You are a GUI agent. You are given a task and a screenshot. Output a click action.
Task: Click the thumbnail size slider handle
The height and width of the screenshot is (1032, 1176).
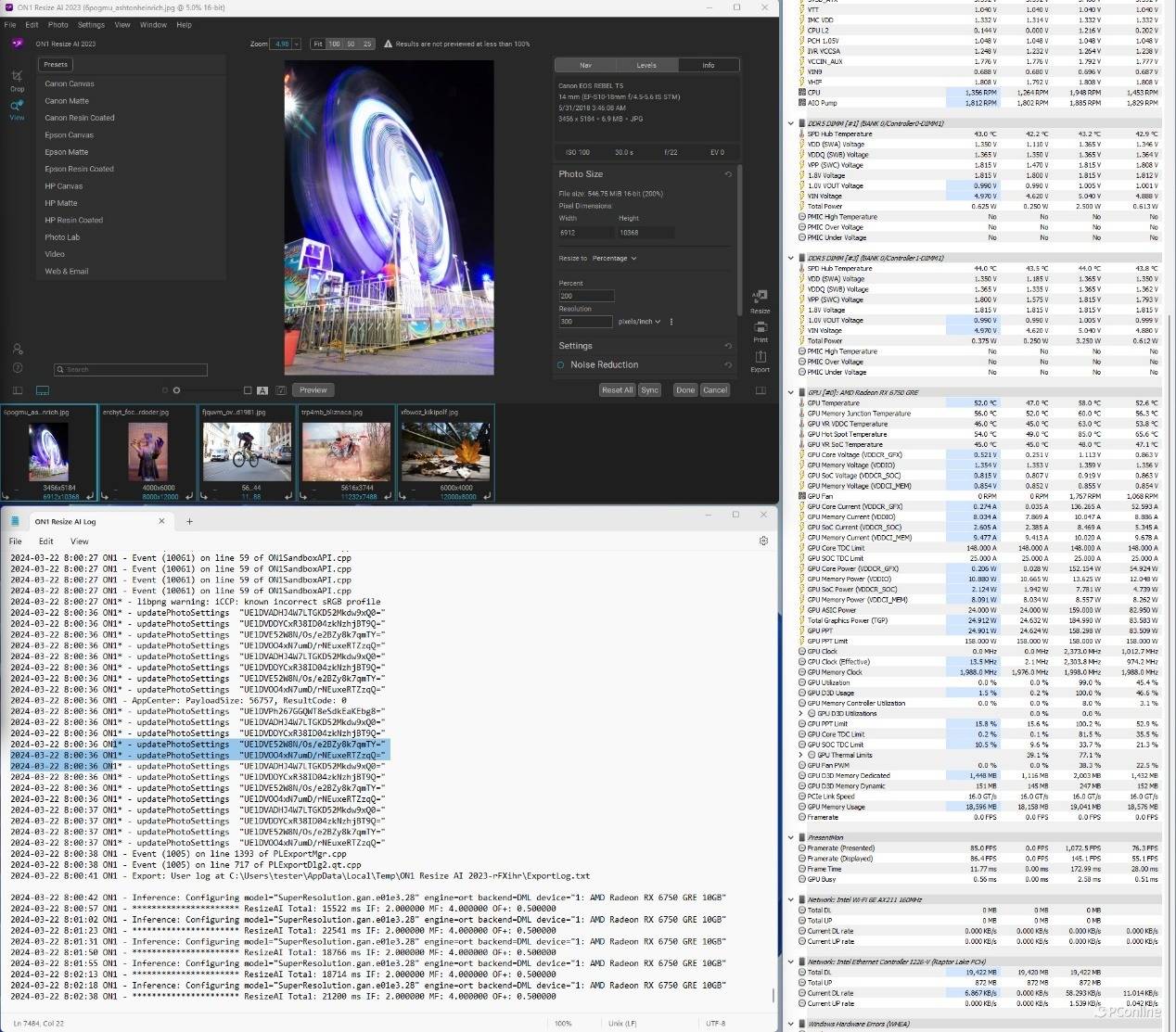click(176, 390)
